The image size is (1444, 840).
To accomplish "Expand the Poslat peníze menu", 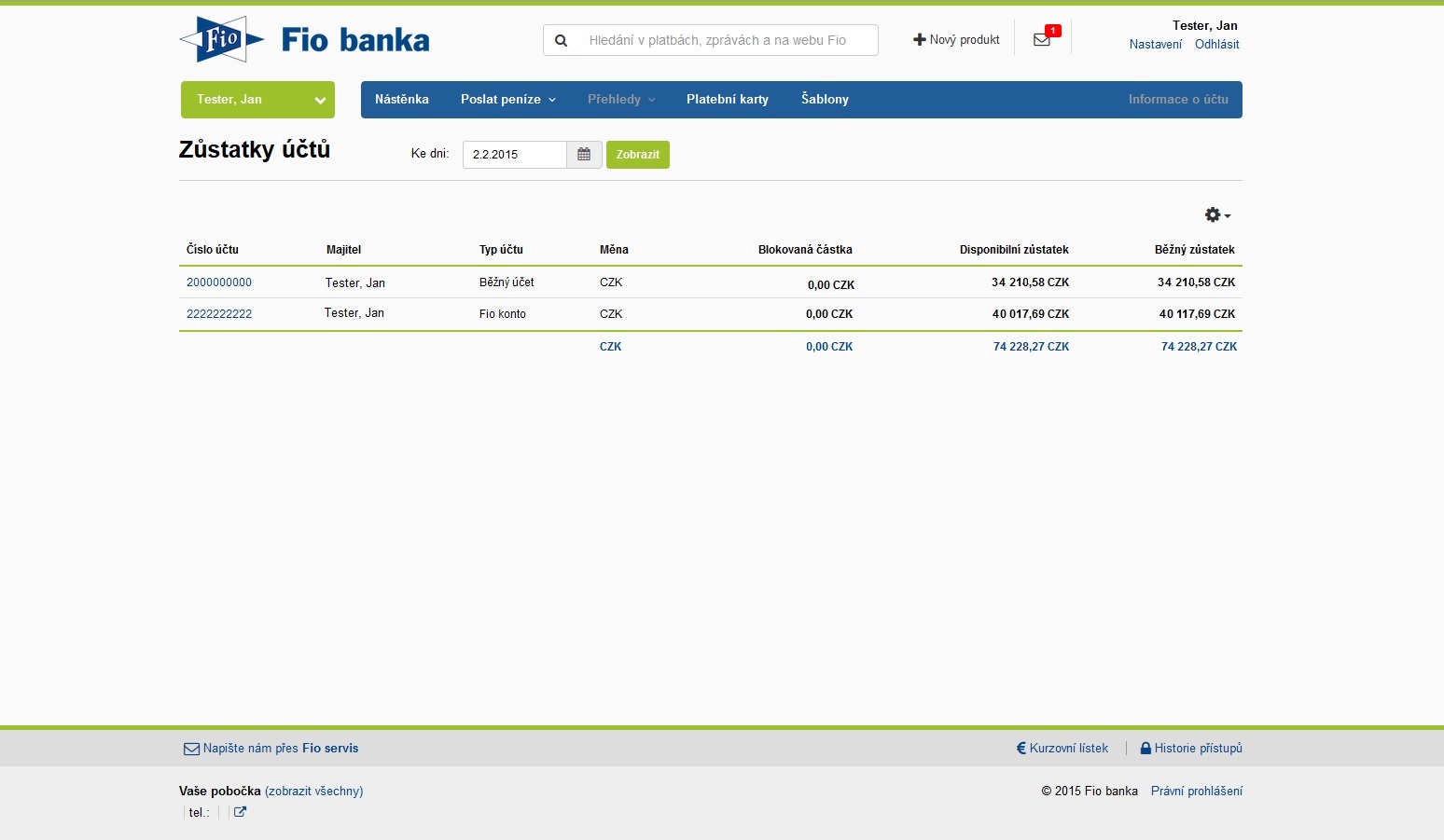I will click(507, 100).
